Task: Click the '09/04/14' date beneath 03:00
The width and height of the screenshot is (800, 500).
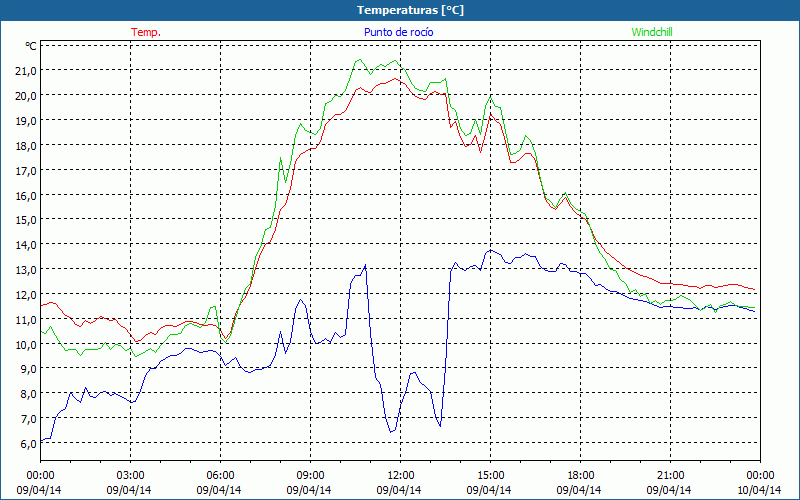Action: click(129, 490)
